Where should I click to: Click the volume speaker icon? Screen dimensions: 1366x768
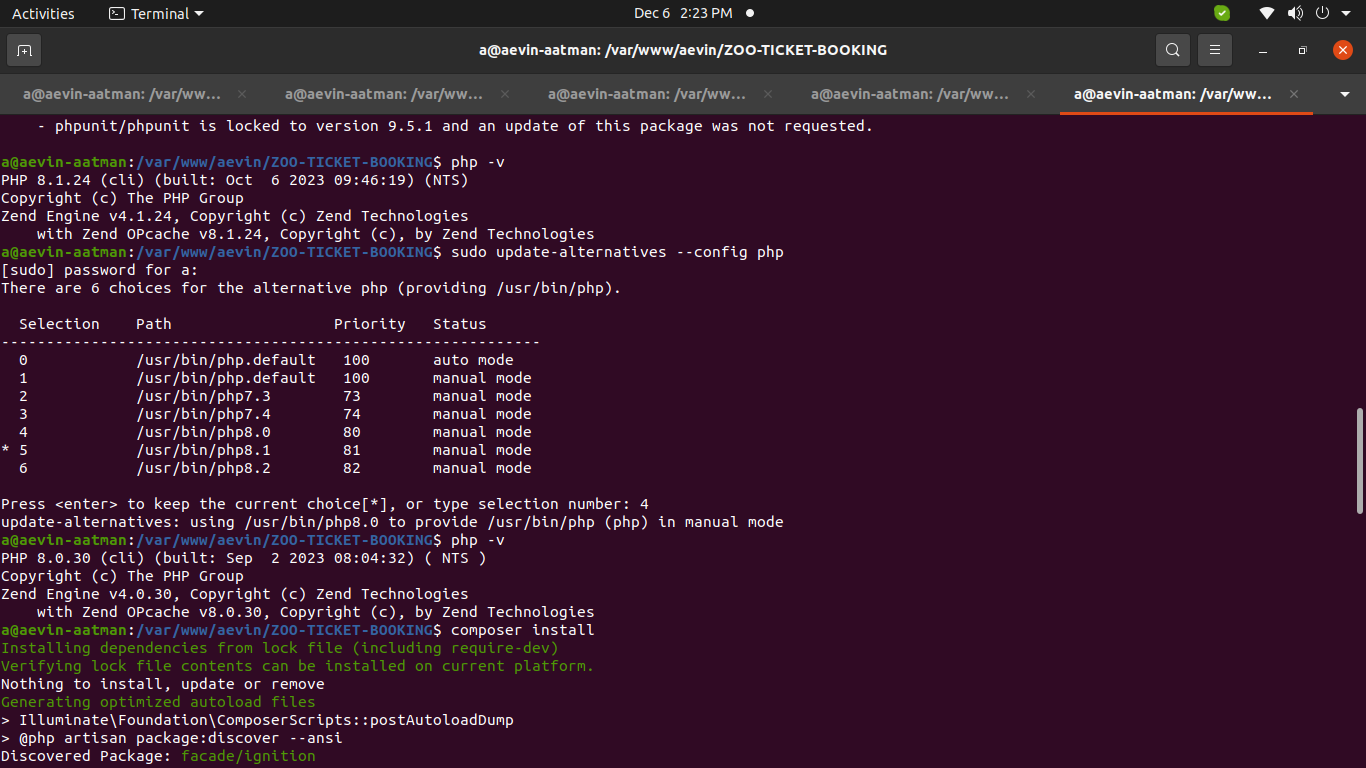pos(1295,13)
